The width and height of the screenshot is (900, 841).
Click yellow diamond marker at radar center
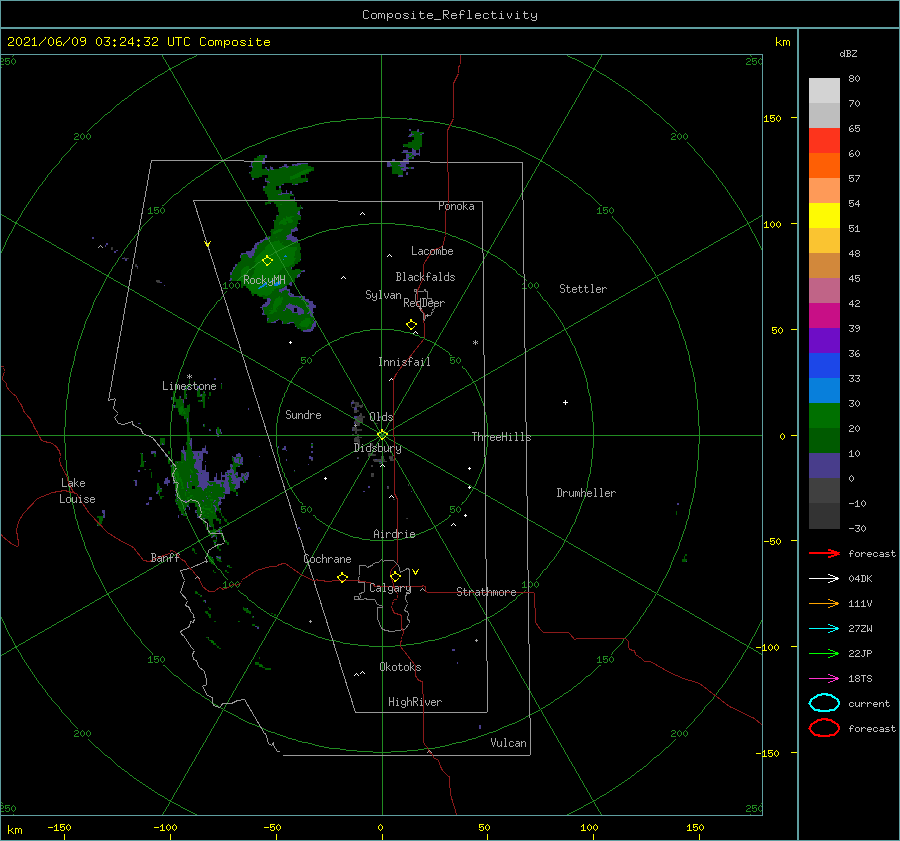coord(382,435)
